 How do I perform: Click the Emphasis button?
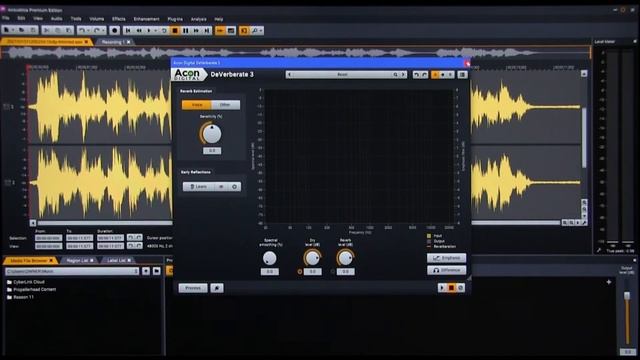point(447,258)
